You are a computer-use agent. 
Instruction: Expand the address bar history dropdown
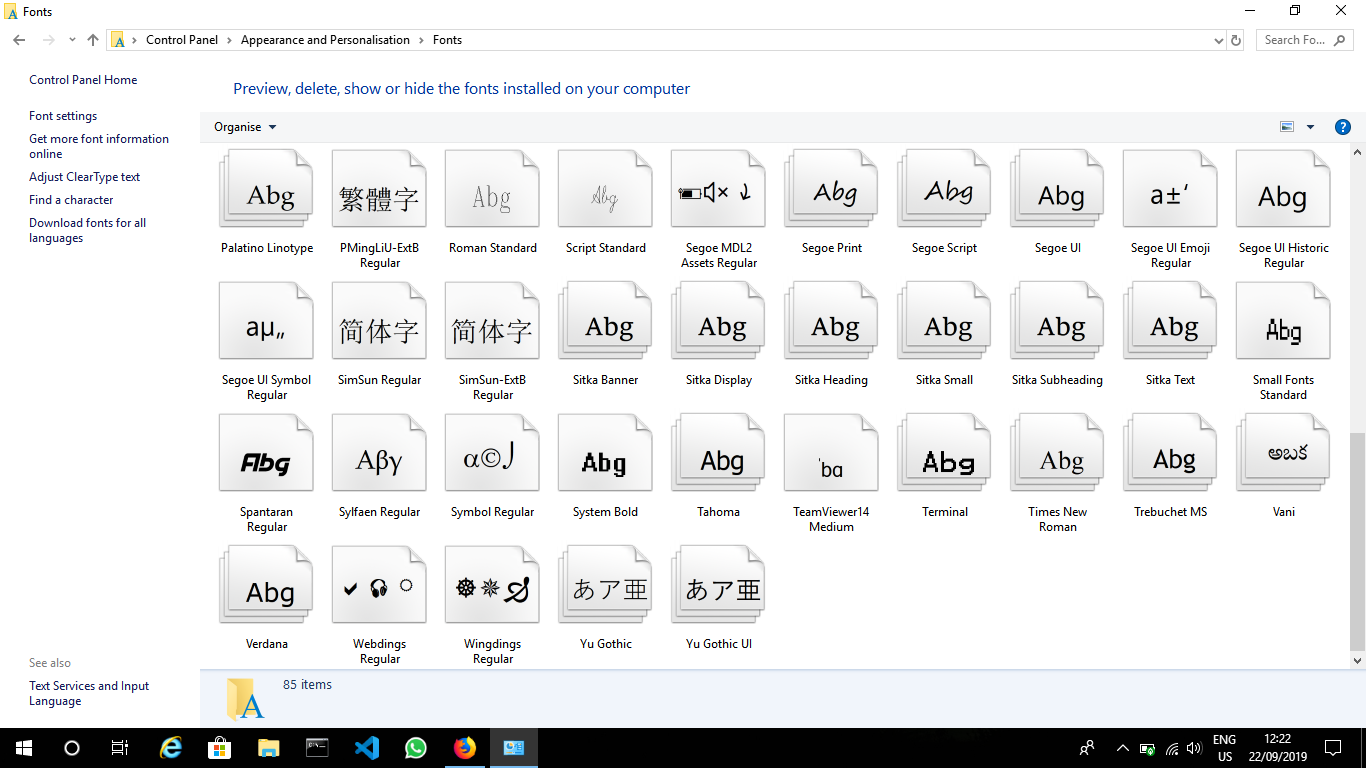click(x=1218, y=40)
